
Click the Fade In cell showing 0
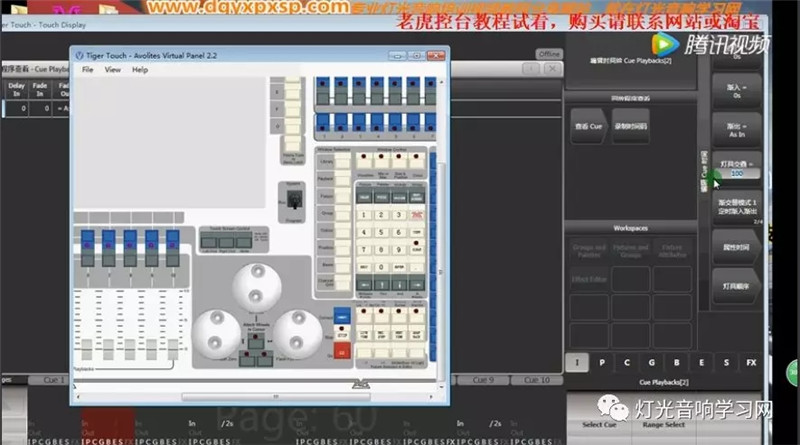[40, 108]
